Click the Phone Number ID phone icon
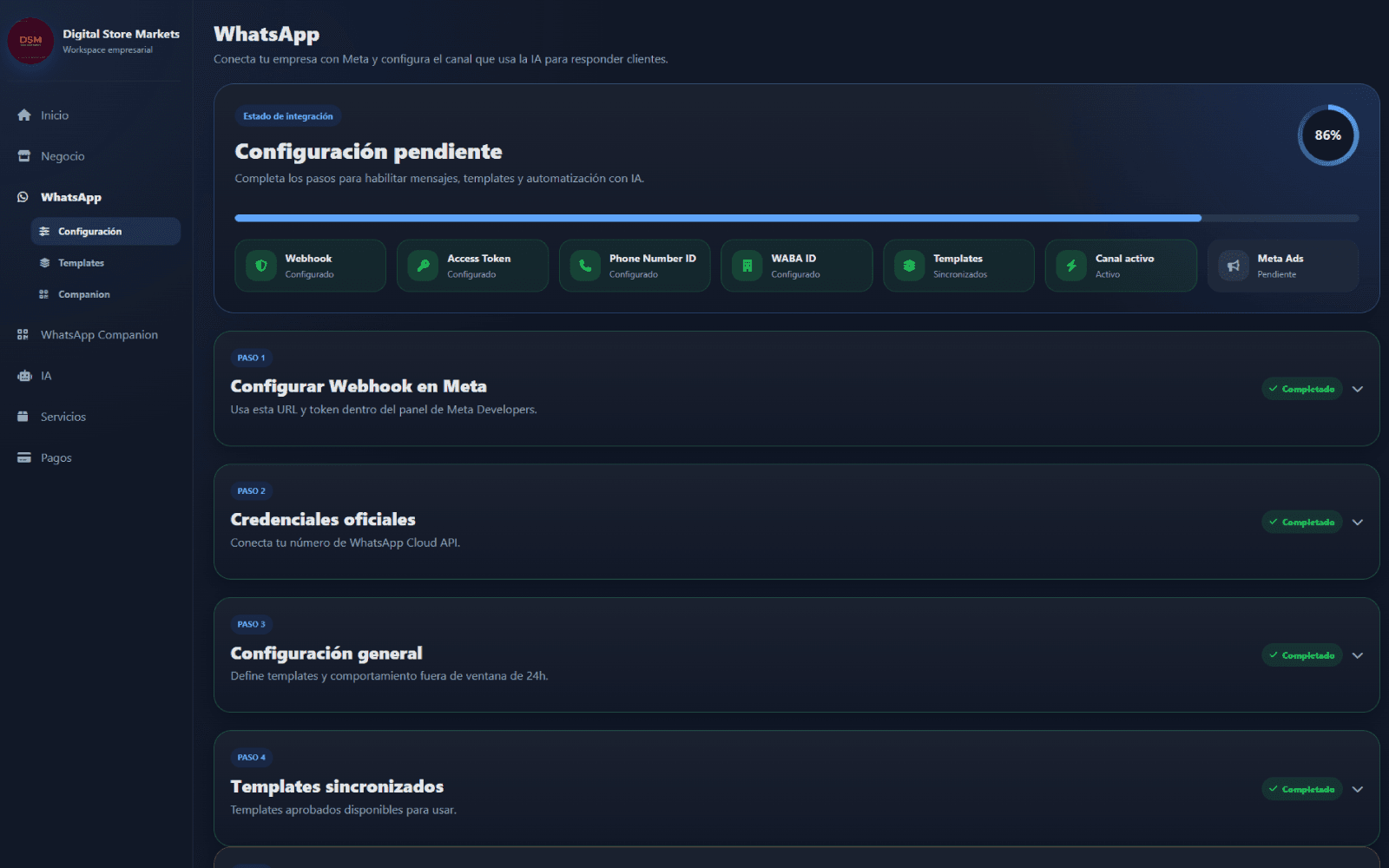This screenshot has width=1389, height=868. click(585, 266)
